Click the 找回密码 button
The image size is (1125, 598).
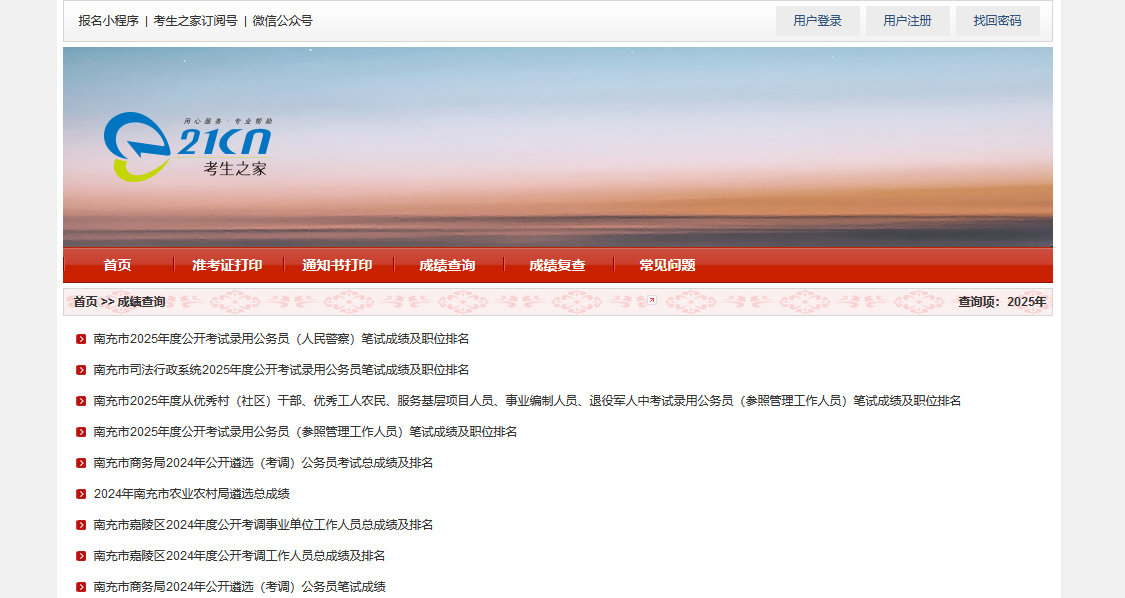pos(997,21)
